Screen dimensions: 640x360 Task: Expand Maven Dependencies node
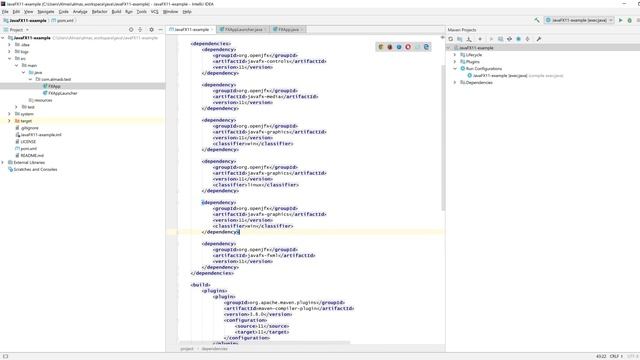coord(455,82)
